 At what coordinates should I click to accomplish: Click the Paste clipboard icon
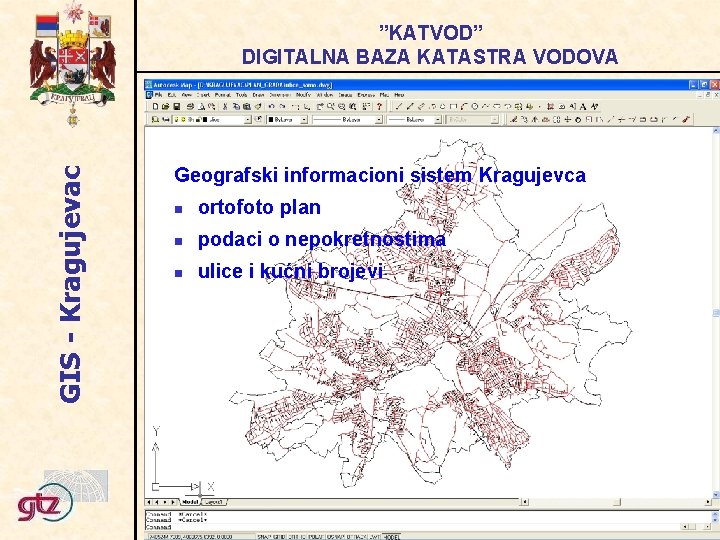click(247, 107)
